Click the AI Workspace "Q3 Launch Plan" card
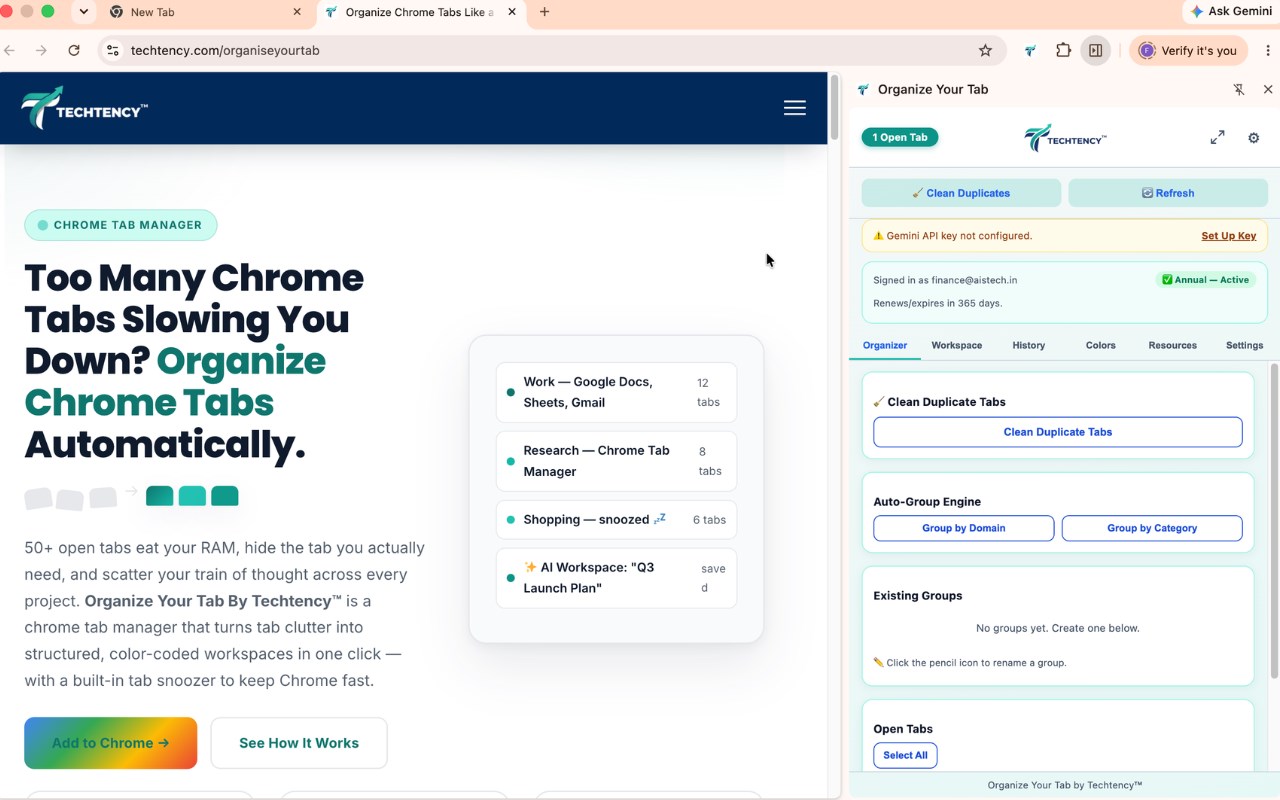Viewport: 1280px width, 800px height. point(616,578)
